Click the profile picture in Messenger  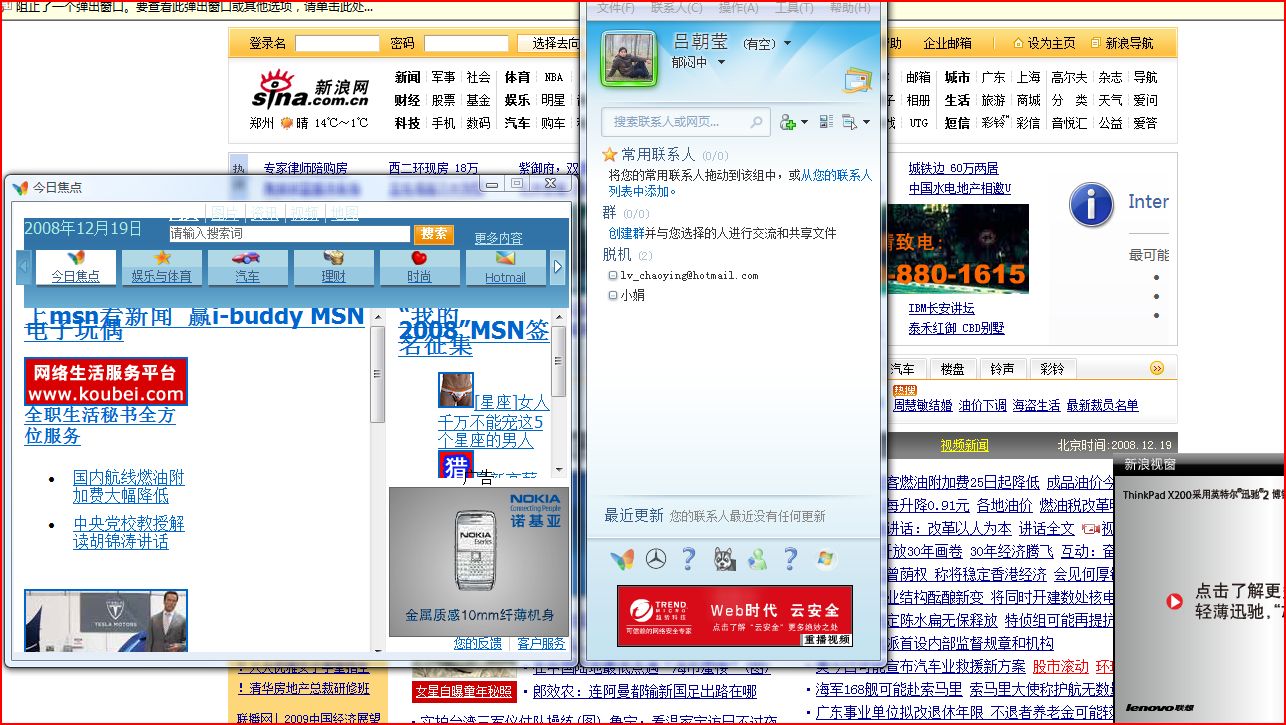tap(628, 59)
